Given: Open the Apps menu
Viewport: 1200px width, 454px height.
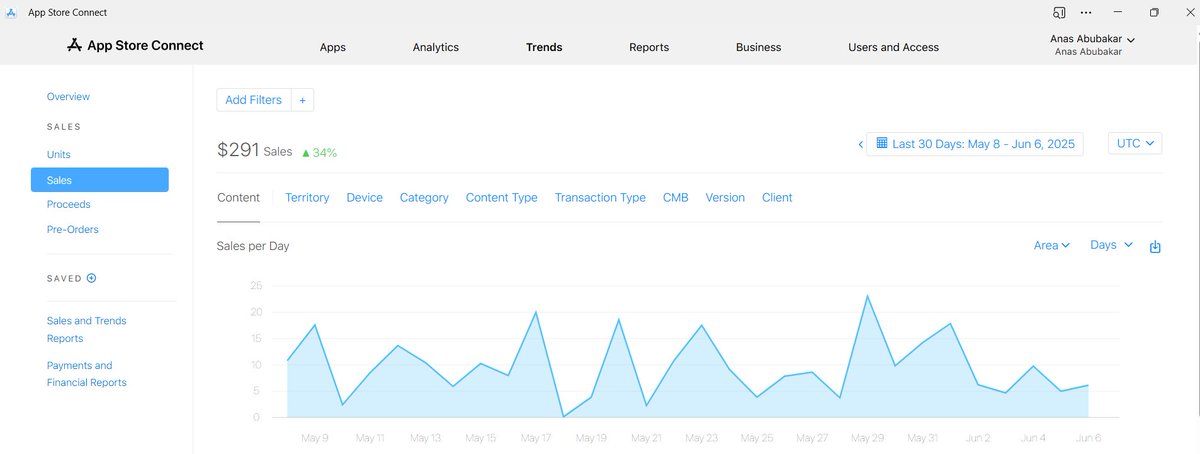Looking at the screenshot, I should click(333, 47).
